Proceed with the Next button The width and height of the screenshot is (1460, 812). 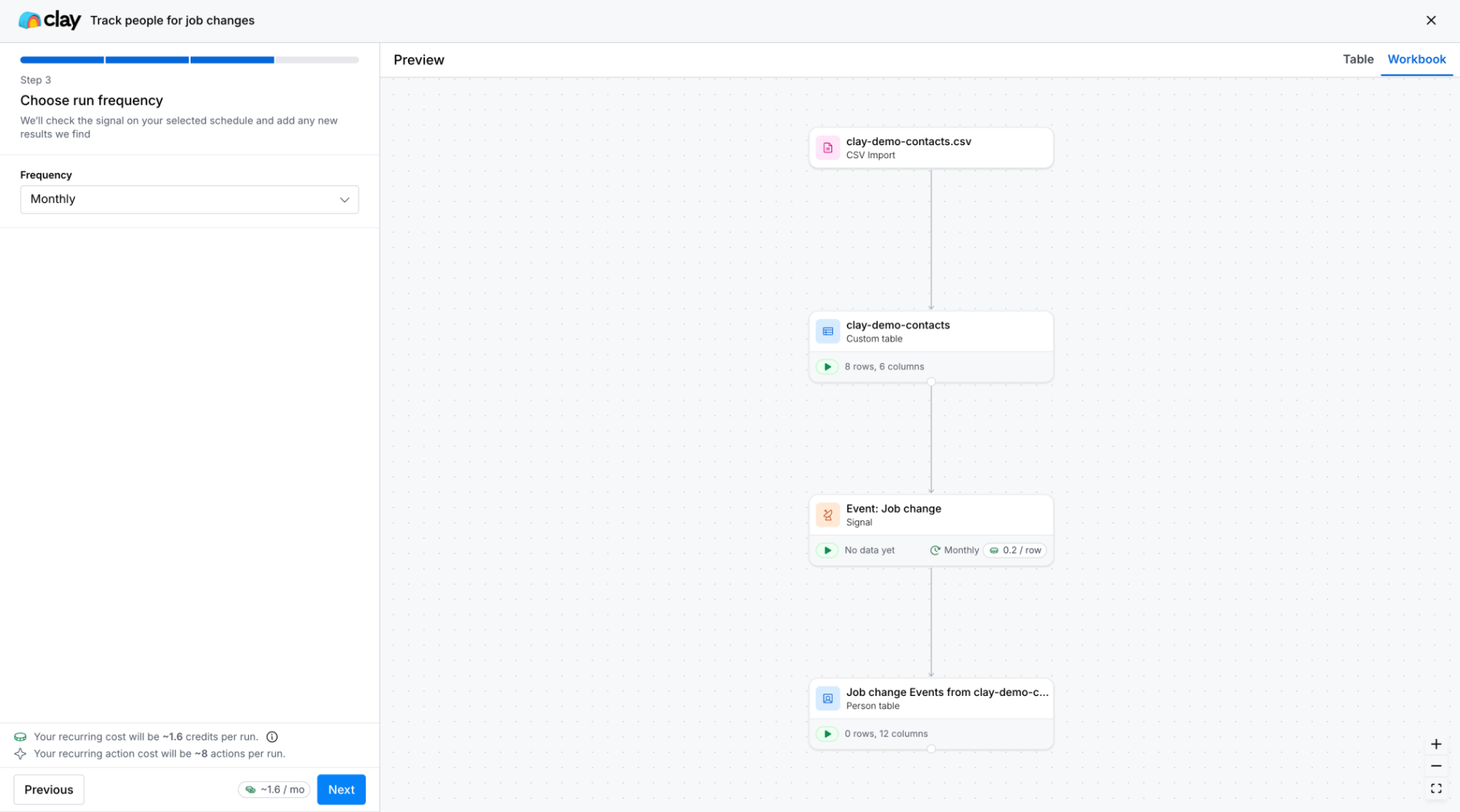(341, 790)
